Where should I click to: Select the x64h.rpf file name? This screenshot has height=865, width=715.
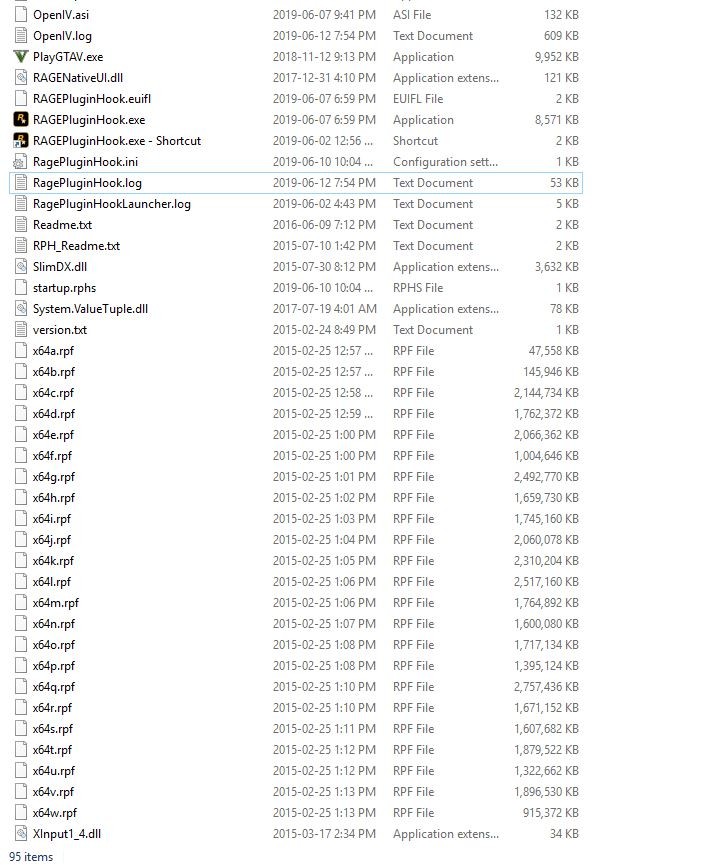tap(53, 498)
